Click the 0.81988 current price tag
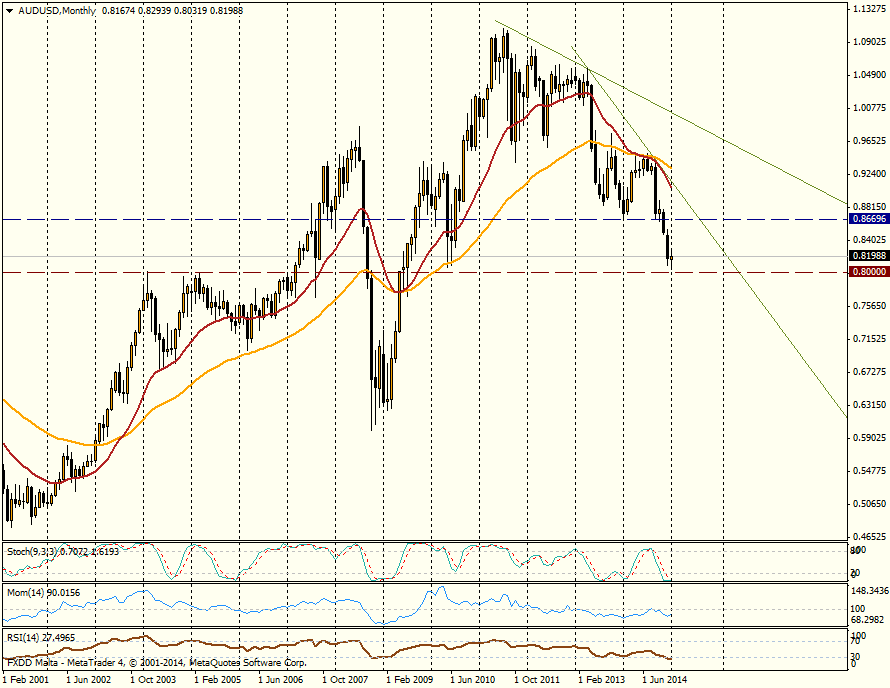This screenshot has height=688, width=890. coord(866,256)
